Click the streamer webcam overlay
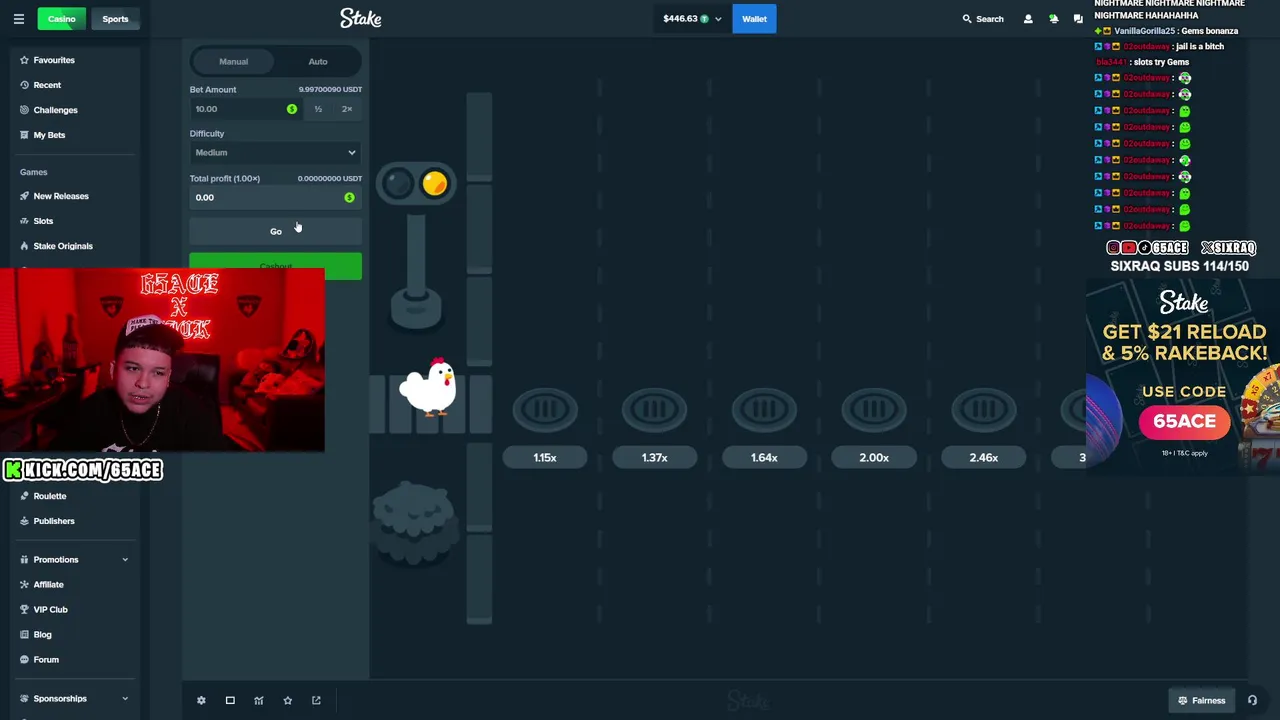Screen dimensions: 1280x720 pyautogui.click(x=162, y=360)
